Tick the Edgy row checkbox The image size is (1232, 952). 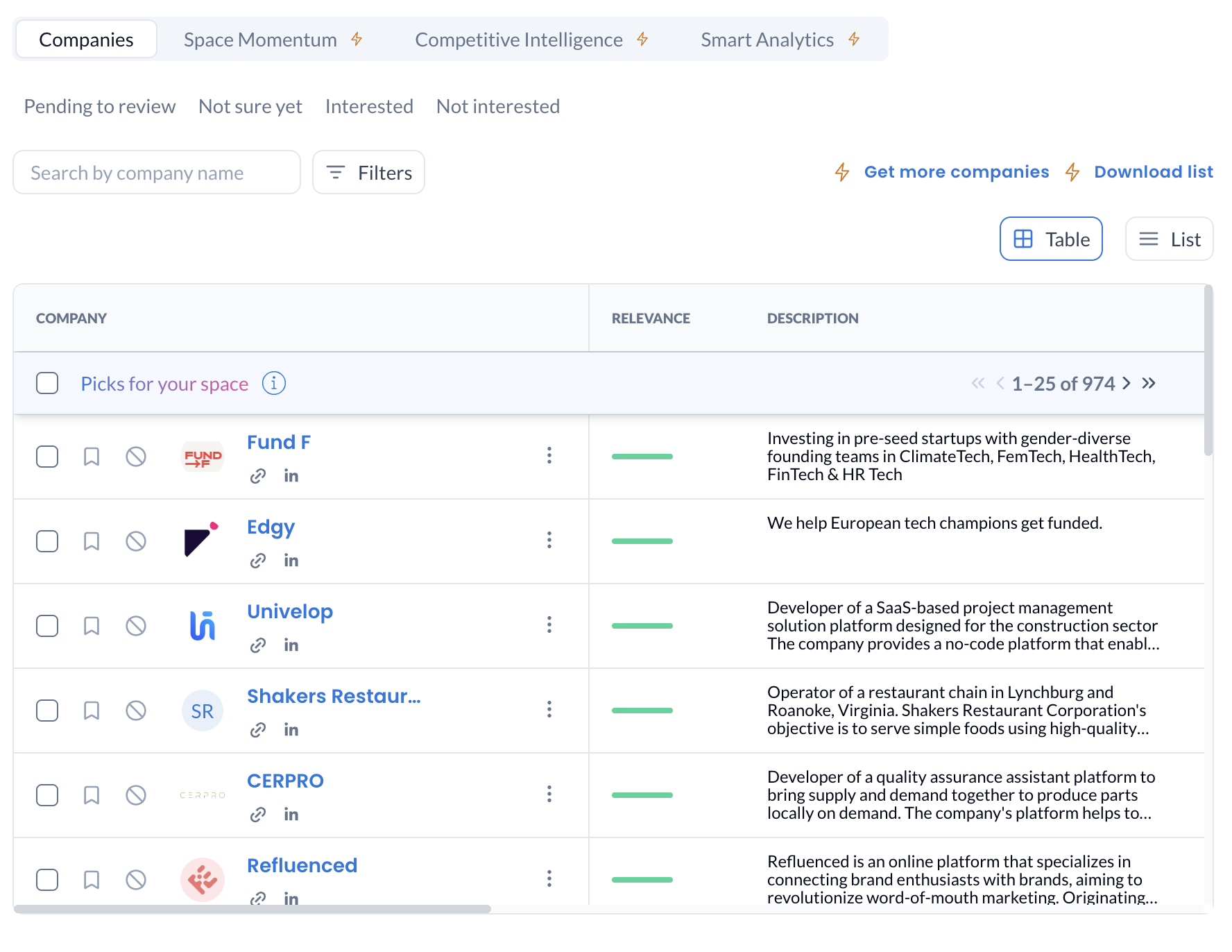[47, 541]
